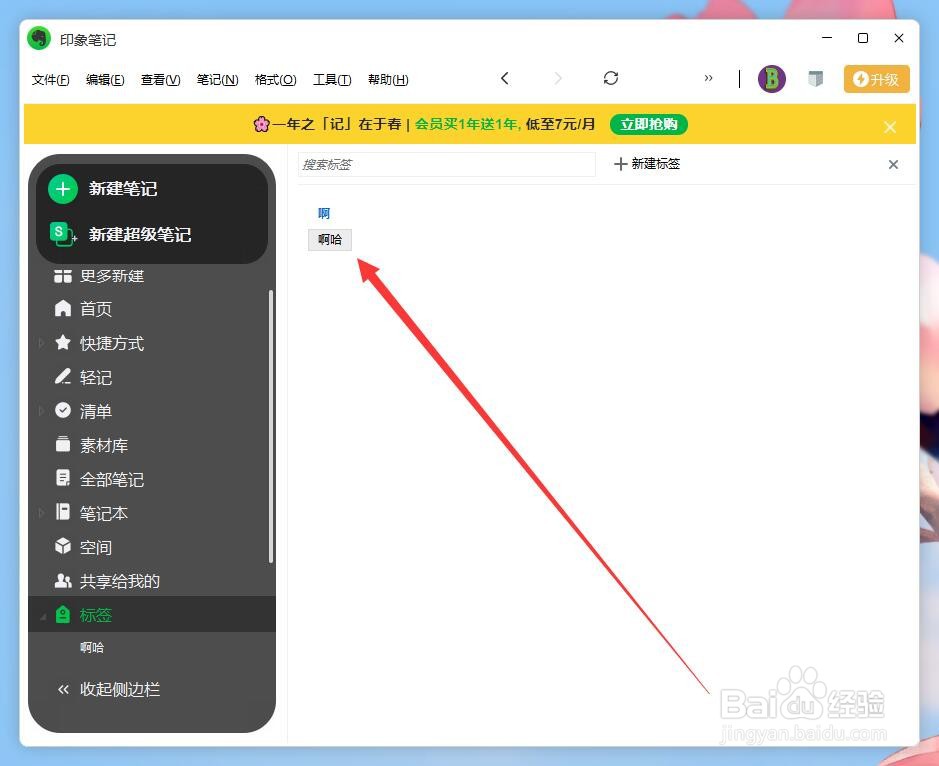The height and width of the screenshot is (766, 939).
Task: Open the purple B account avatar
Action: tap(772, 78)
